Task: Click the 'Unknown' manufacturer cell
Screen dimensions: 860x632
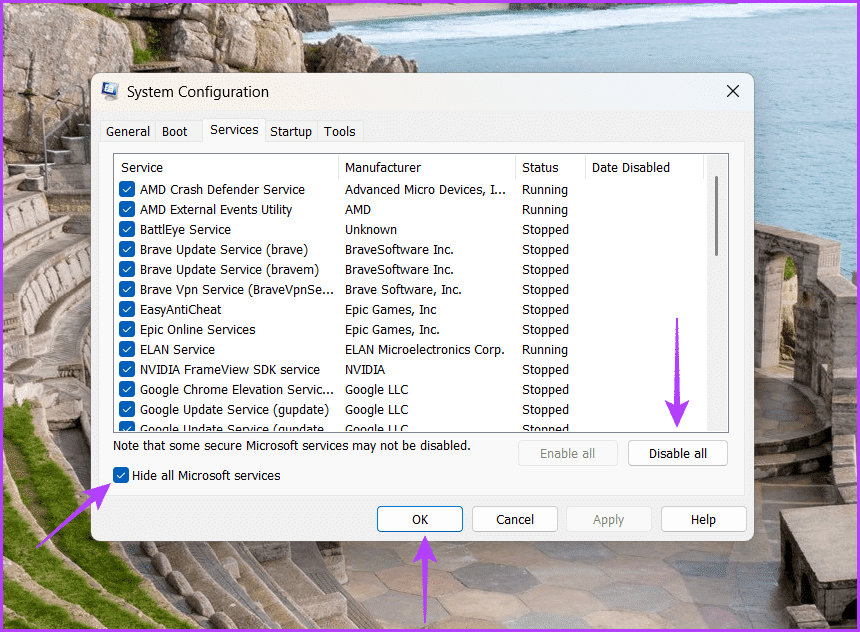Action: [371, 229]
